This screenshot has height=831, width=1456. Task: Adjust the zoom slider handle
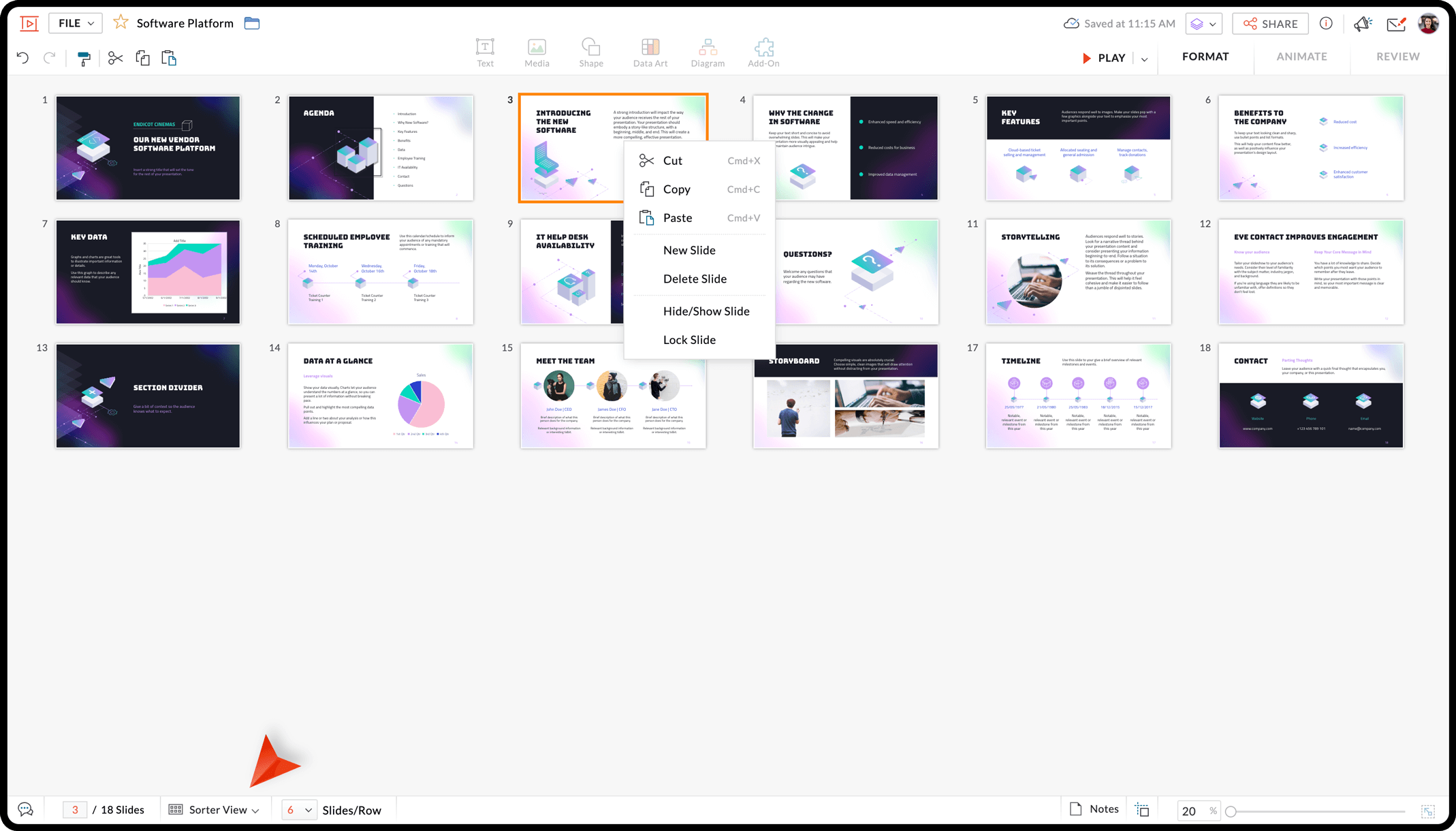(x=1231, y=811)
